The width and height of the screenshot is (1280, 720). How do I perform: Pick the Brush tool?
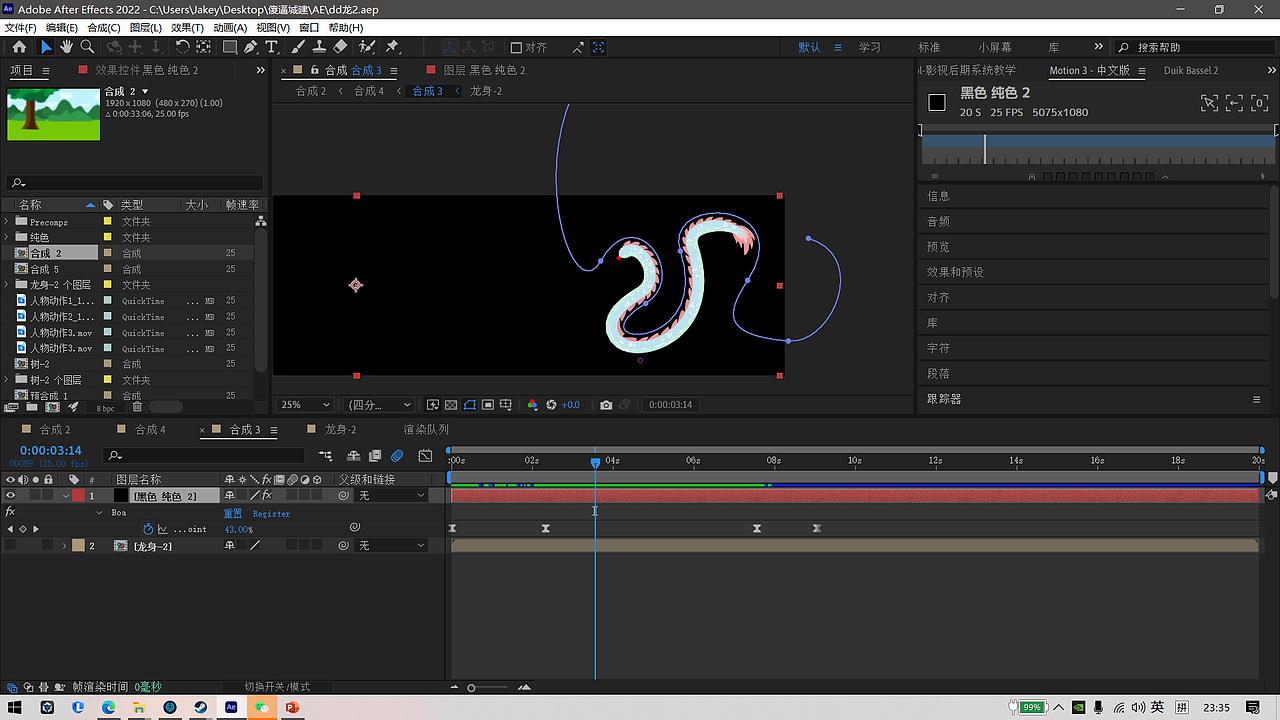(x=298, y=47)
